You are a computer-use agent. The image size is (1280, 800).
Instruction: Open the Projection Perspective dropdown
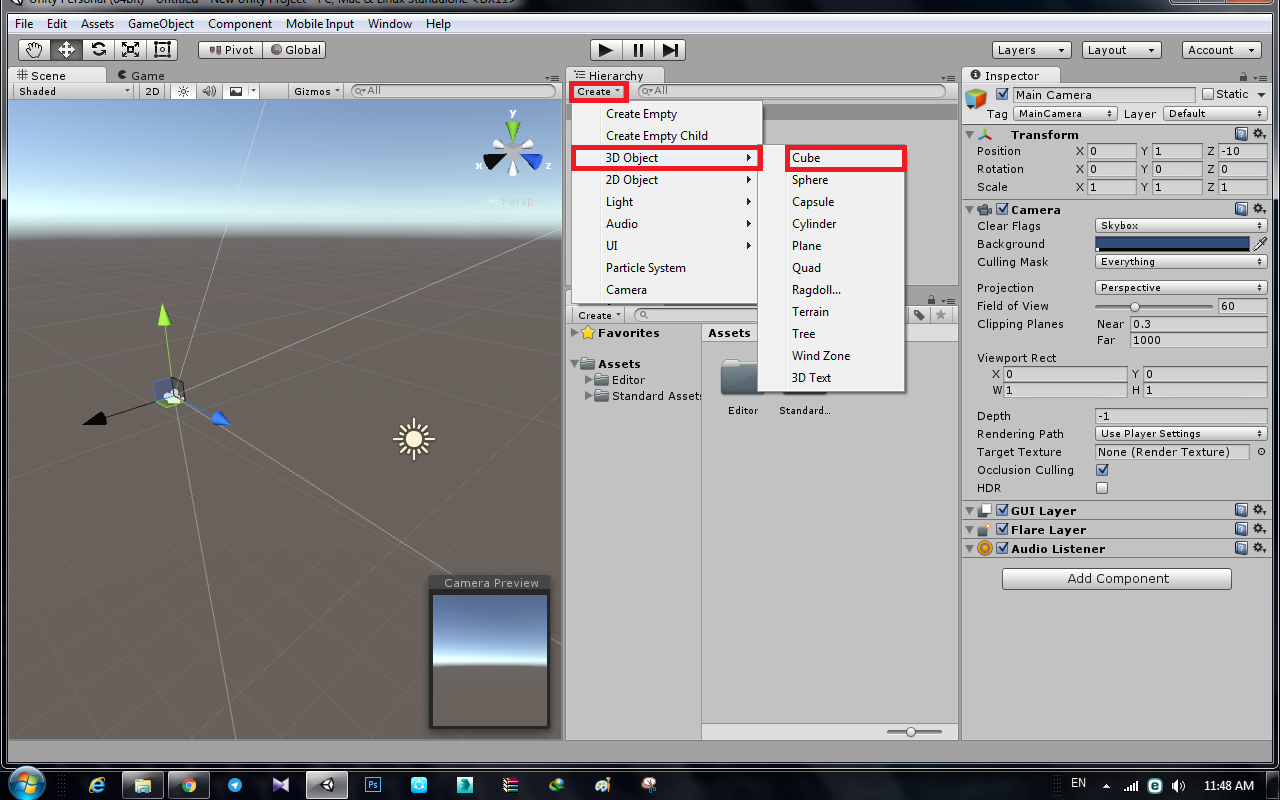[x=1181, y=288]
